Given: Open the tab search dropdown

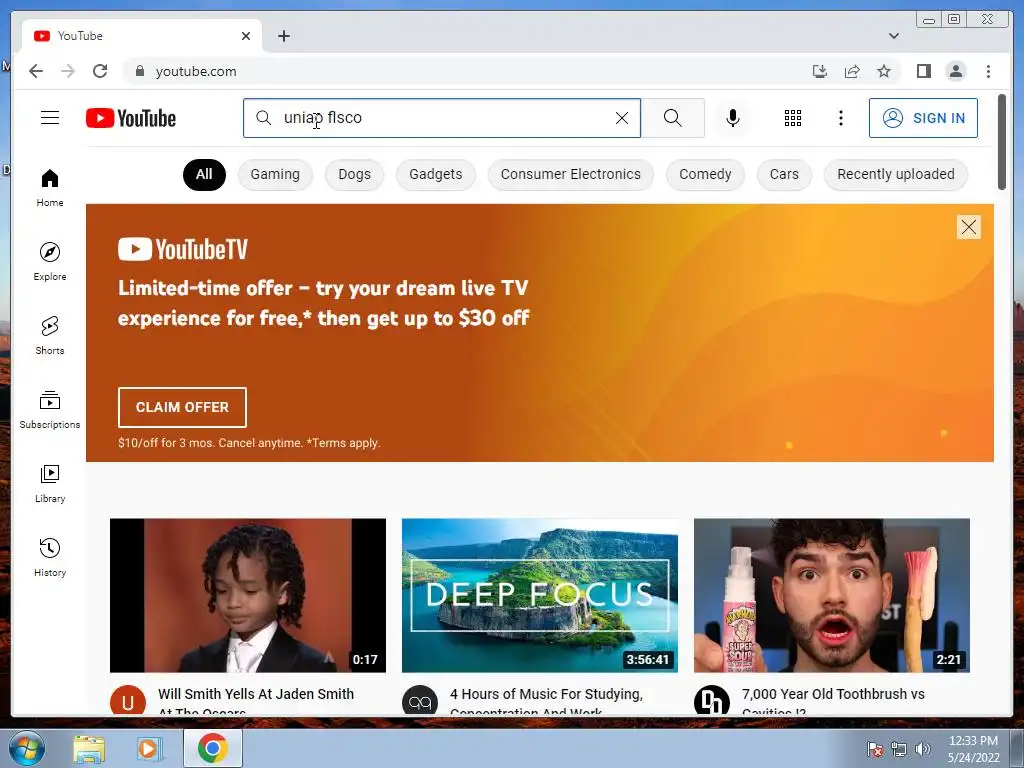Looking at the screenshot, I should point(894,36).
